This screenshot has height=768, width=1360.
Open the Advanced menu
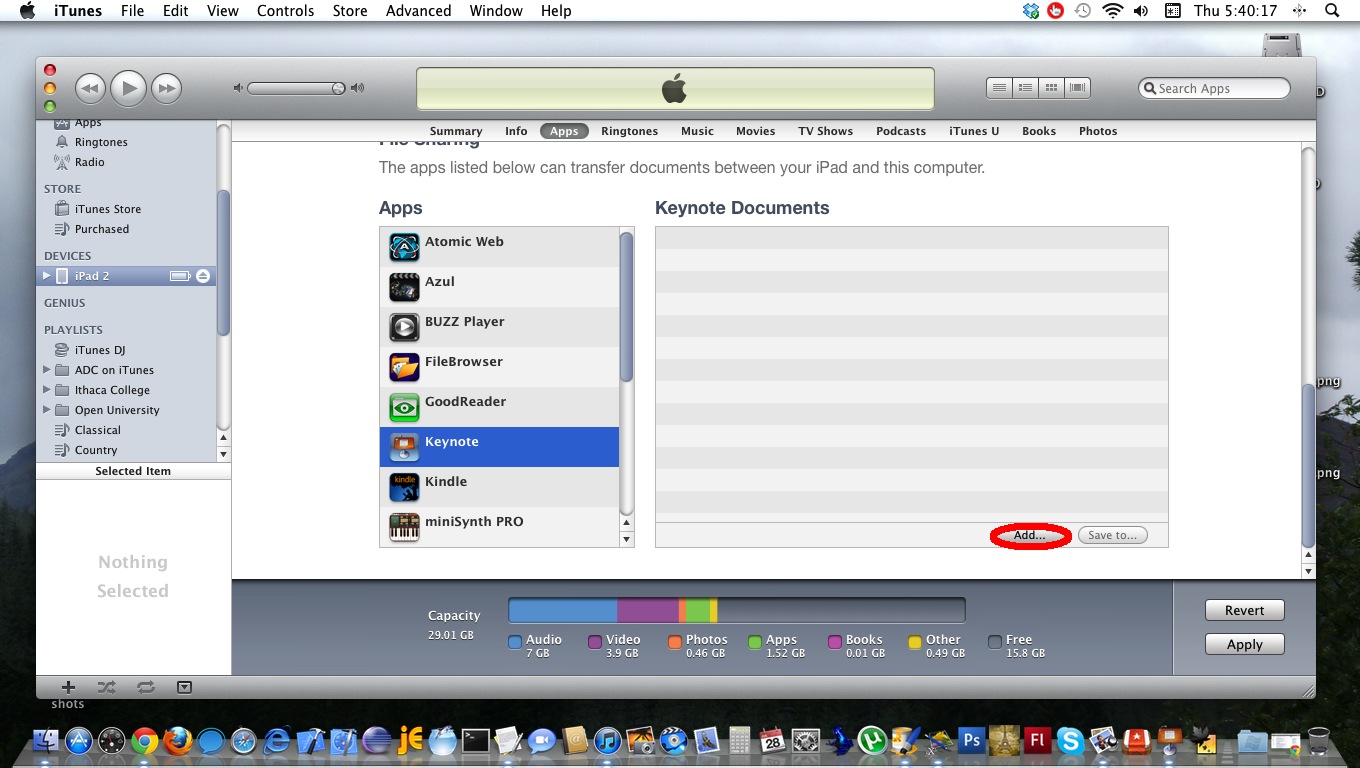click(x=418, y=11)
